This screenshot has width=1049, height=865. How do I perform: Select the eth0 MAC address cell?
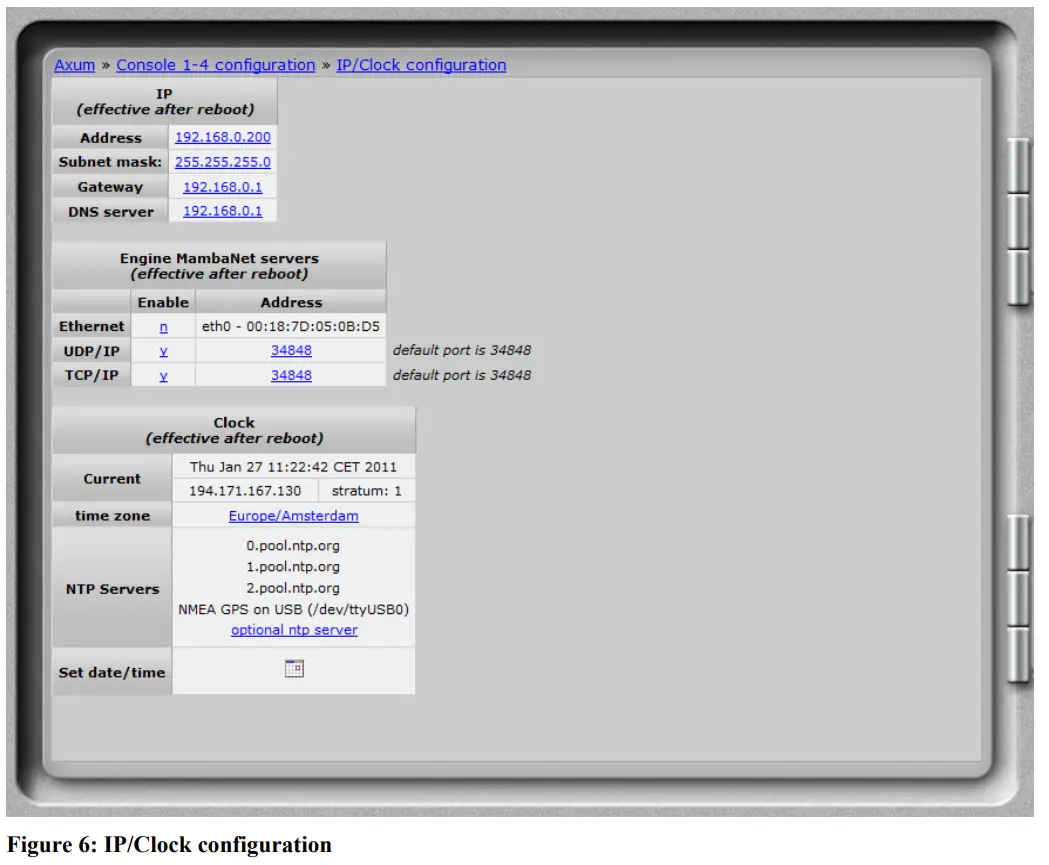(x=289, y=326)
